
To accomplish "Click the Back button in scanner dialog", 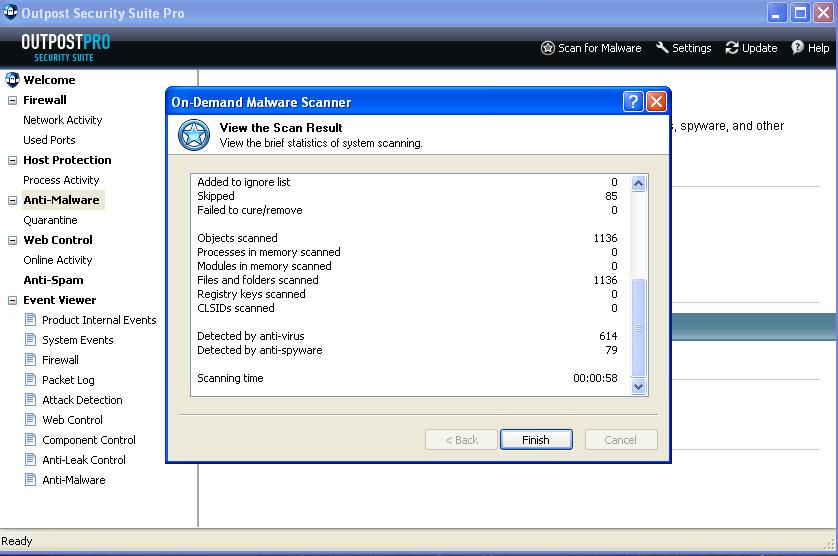I will pos(461,439).
